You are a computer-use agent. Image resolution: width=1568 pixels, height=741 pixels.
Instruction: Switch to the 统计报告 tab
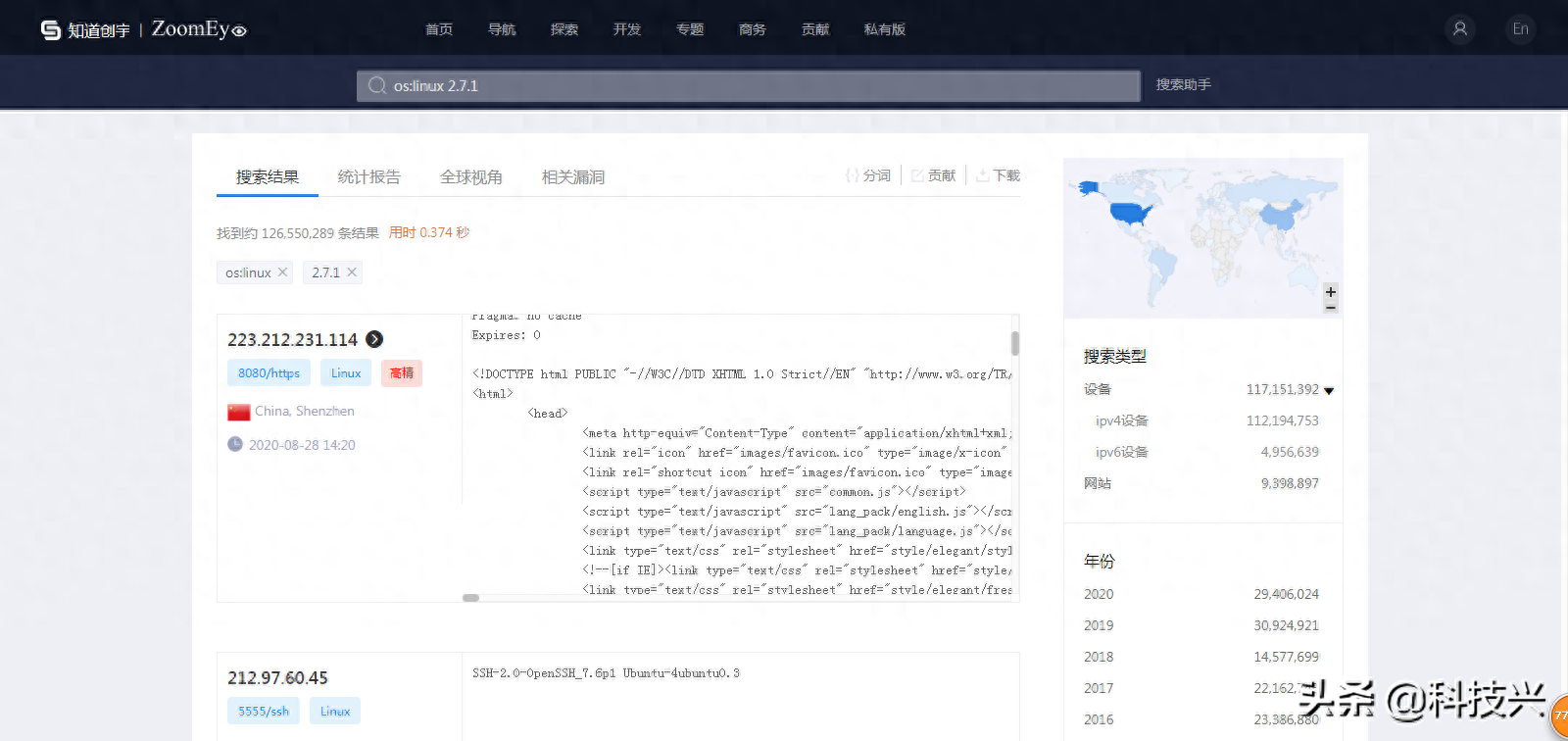click(369, 177)
